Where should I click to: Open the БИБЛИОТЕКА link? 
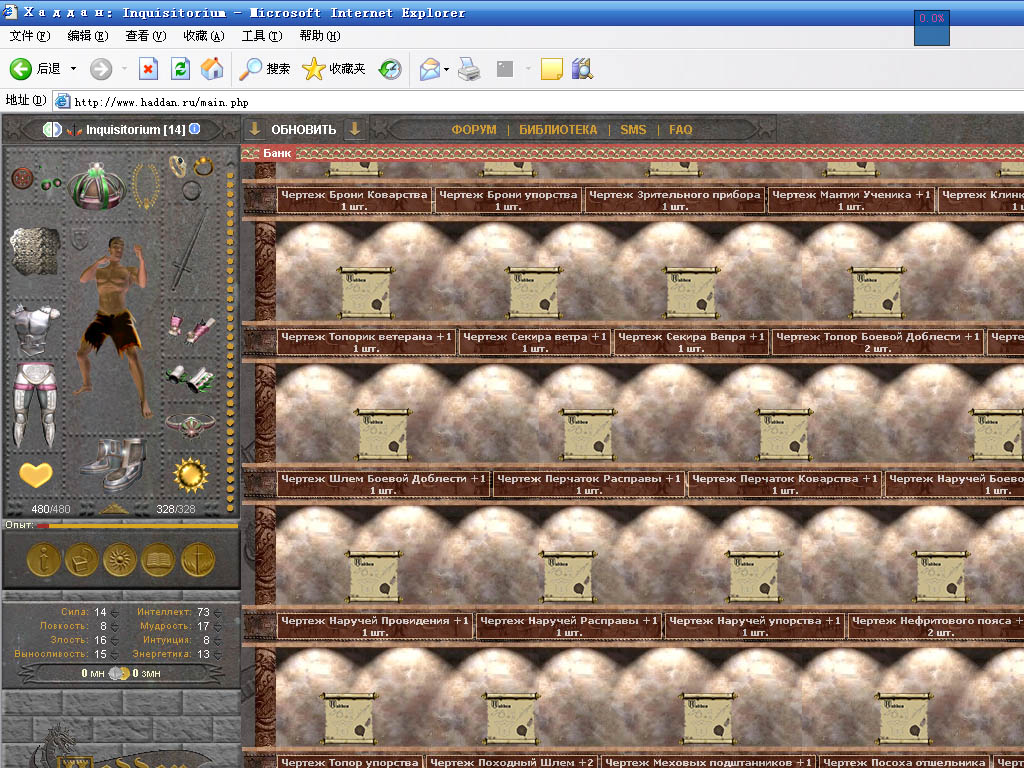tap(558, 129)
